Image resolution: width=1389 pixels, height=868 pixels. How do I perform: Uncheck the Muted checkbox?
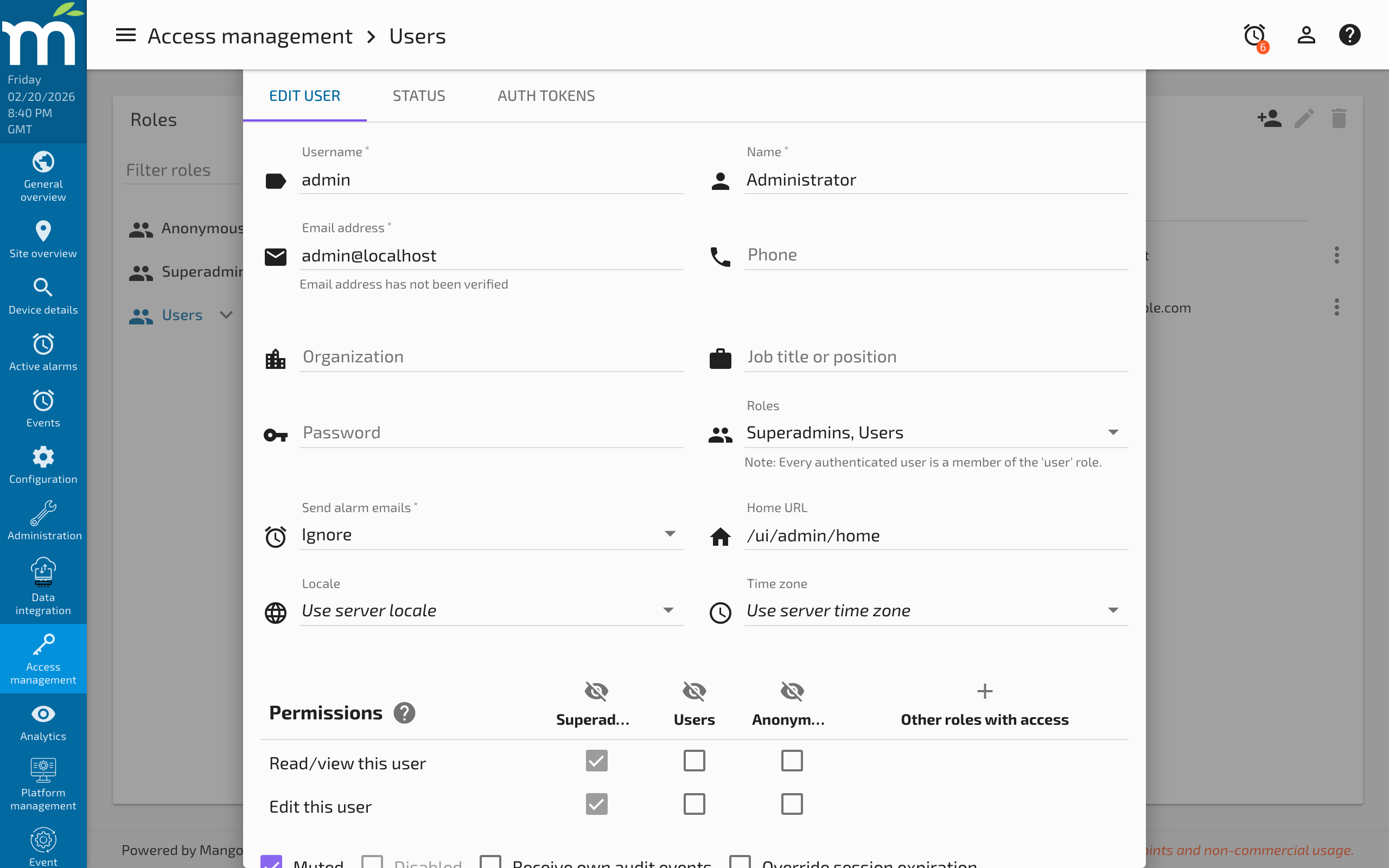(x=272, y=862)
